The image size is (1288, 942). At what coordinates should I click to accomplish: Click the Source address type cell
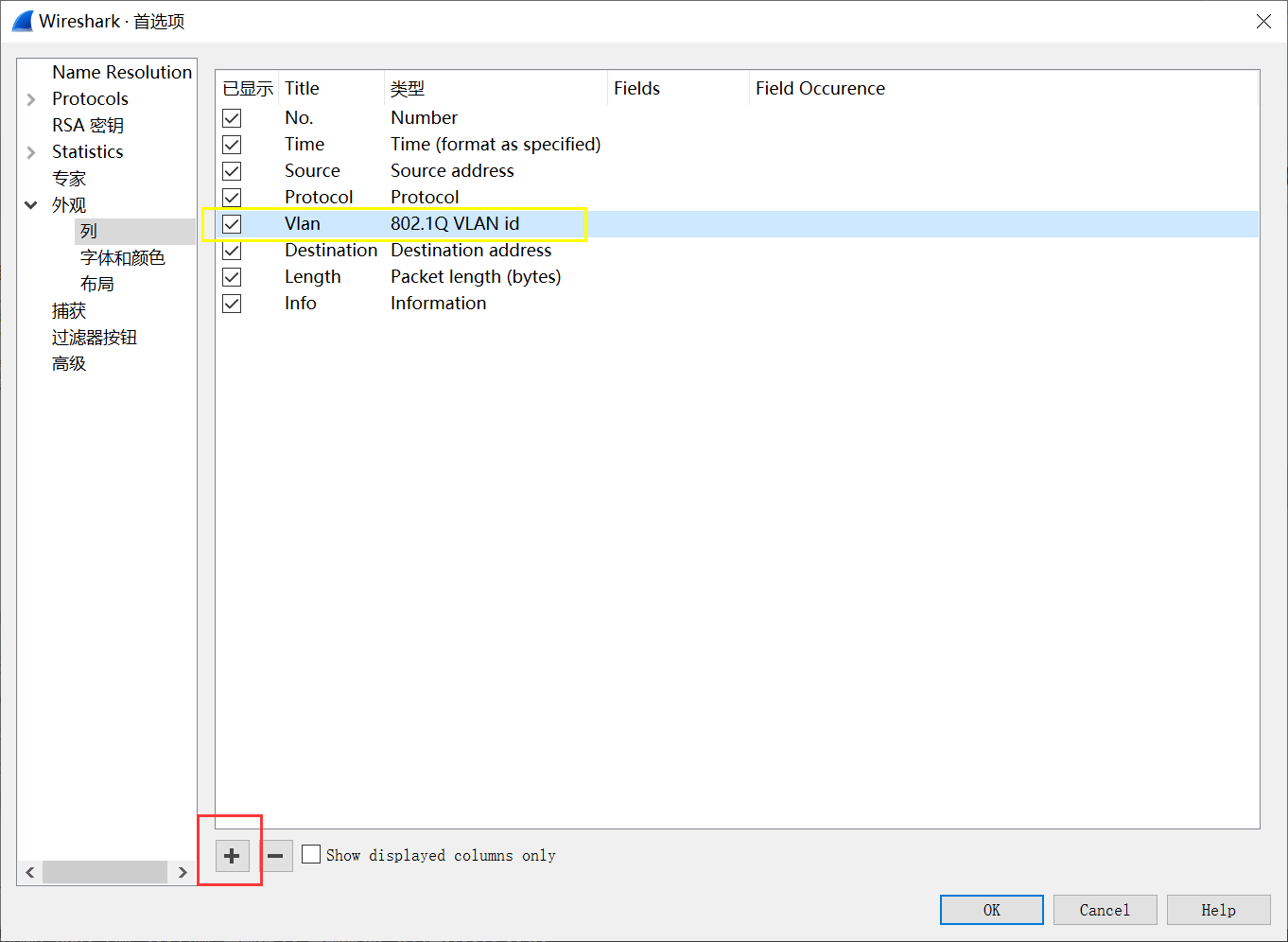452,170
